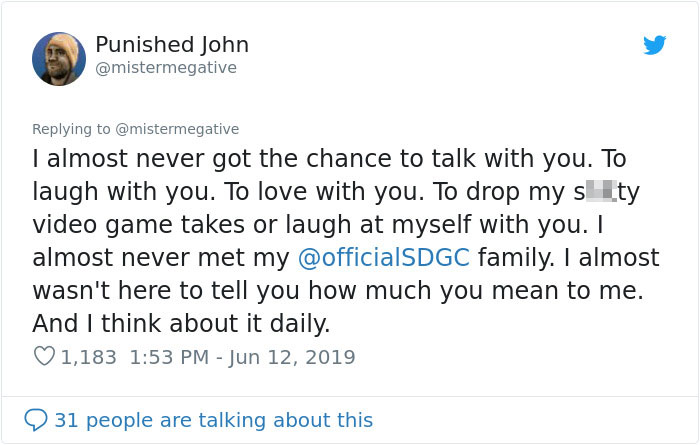Open the @mistermegative handle under the name
This screenshot has height=445, width=700.
point(166,68)
